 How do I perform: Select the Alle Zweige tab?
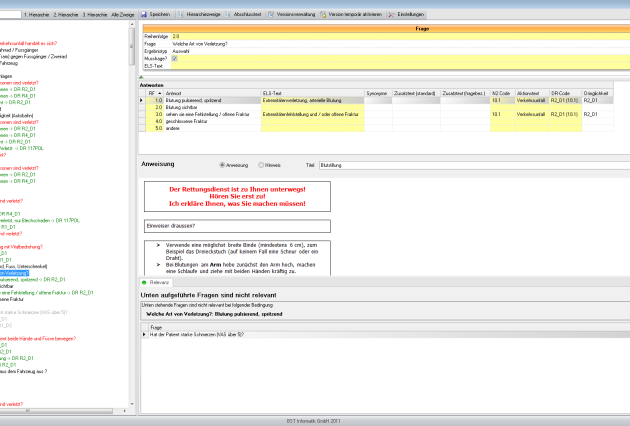[x=123, y=14]
